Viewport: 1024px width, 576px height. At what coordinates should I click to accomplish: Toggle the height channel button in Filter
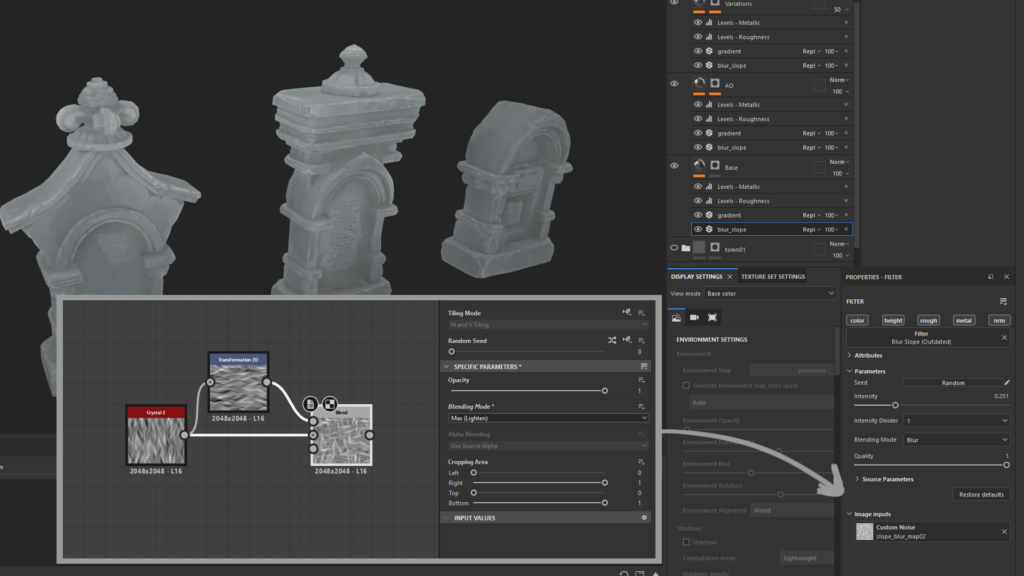coord(893,320)
